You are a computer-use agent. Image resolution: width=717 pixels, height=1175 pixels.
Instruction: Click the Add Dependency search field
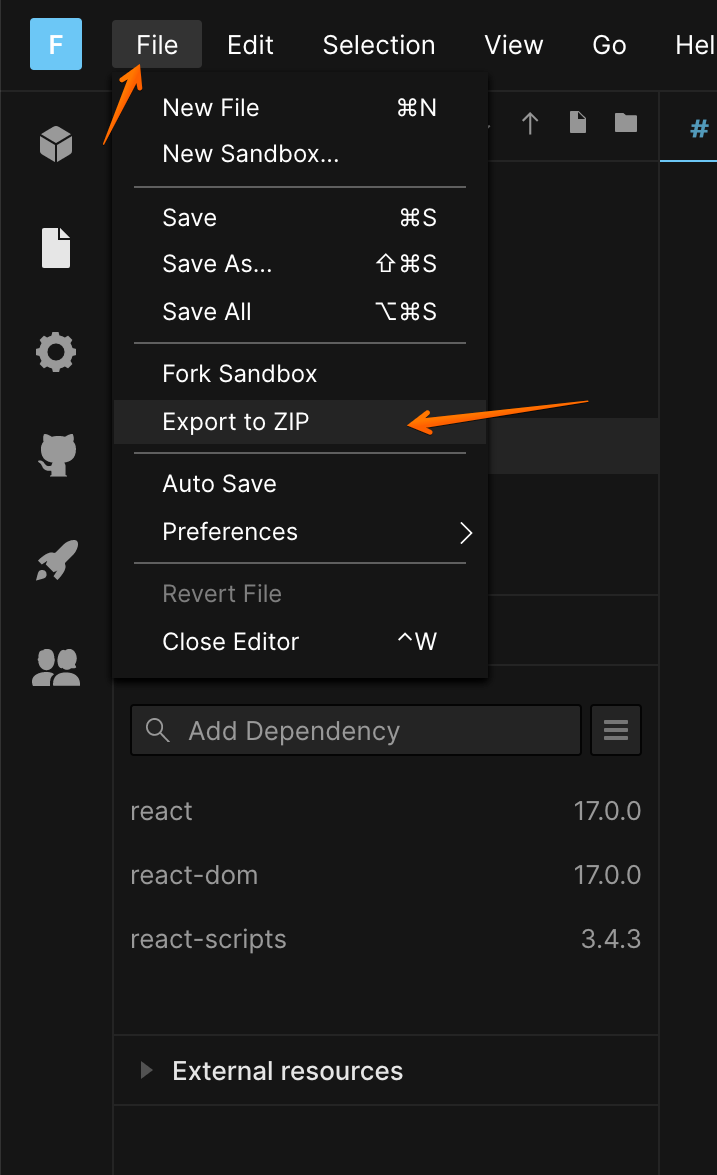point(356,731)
